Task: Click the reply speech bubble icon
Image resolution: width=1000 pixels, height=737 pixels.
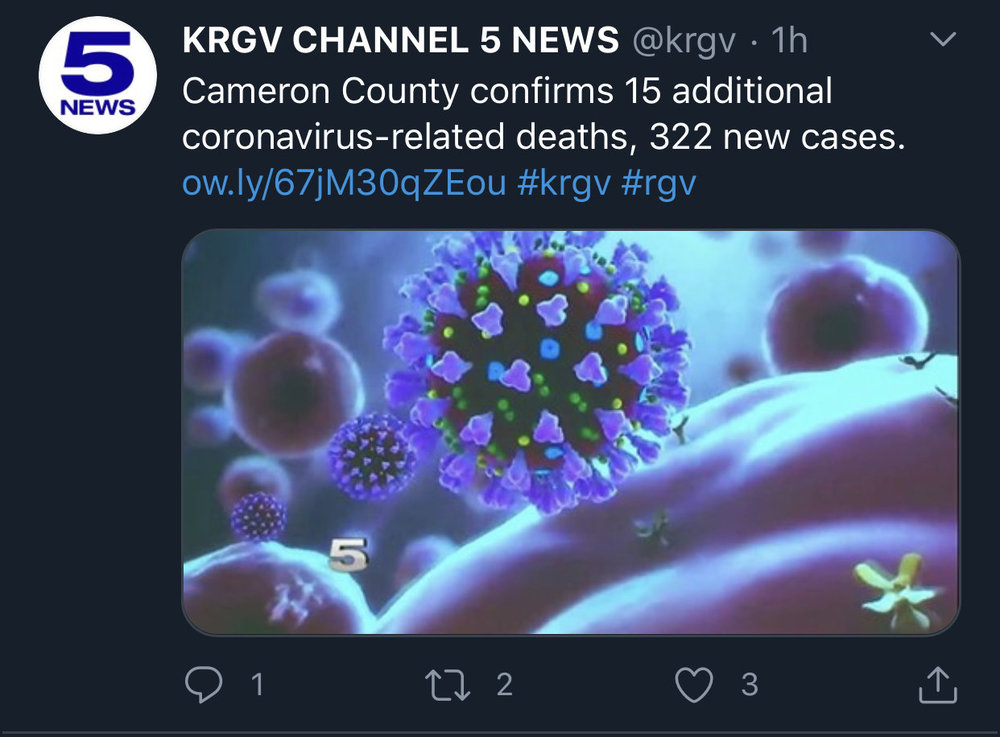Action: pos(205,685)
